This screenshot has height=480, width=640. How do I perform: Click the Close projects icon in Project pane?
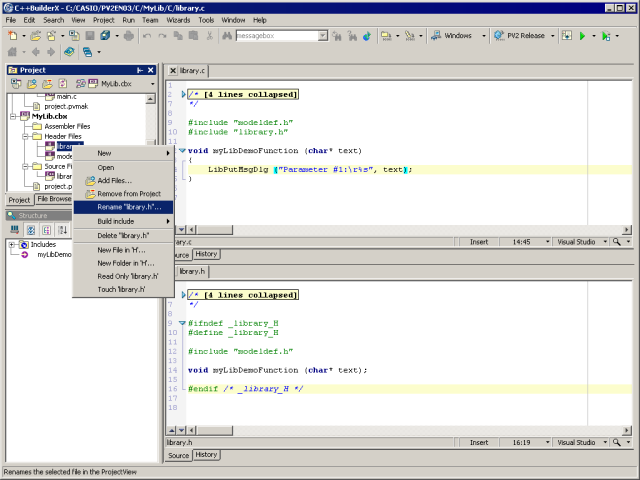coord(16,84)
